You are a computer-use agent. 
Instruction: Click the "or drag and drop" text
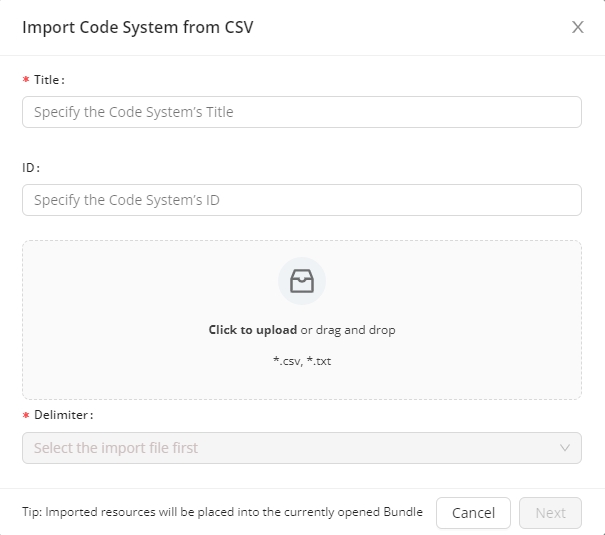pos(348,330)
